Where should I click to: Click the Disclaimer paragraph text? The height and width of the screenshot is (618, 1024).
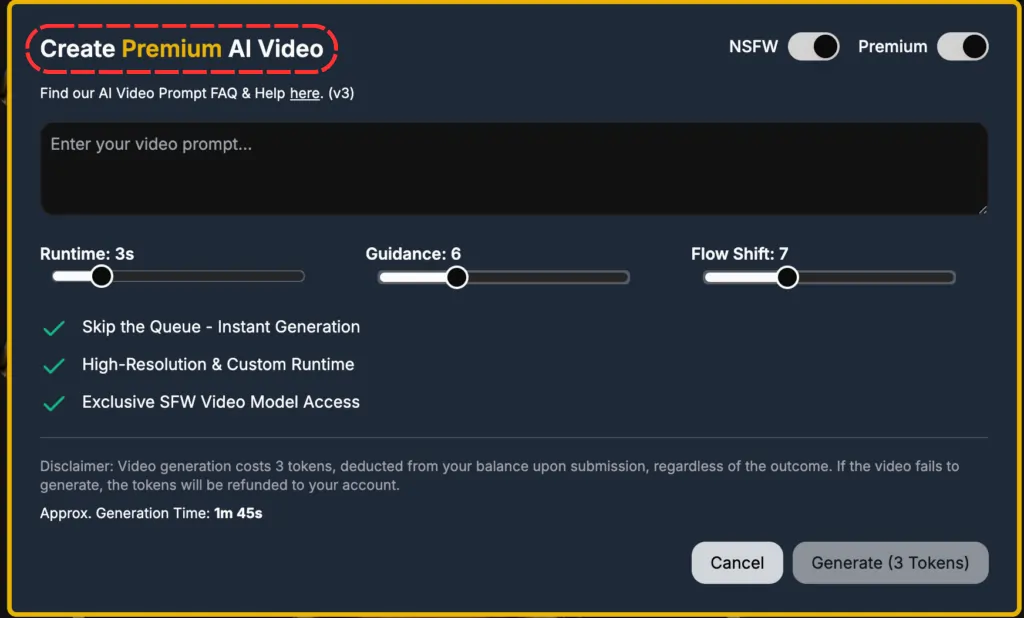tap(500, 476)
